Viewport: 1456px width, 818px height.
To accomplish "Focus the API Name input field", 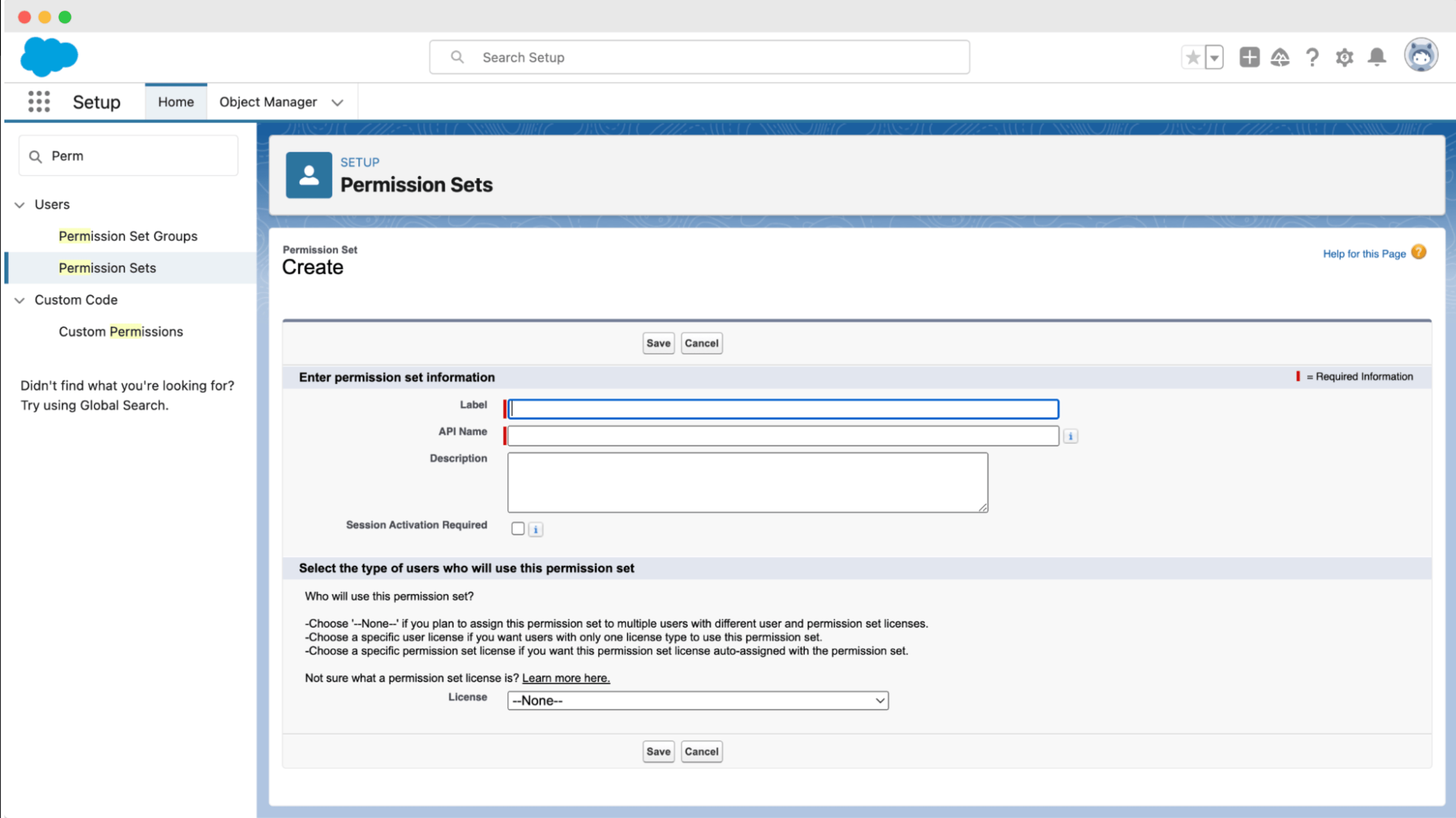I will tap(783, 436).
